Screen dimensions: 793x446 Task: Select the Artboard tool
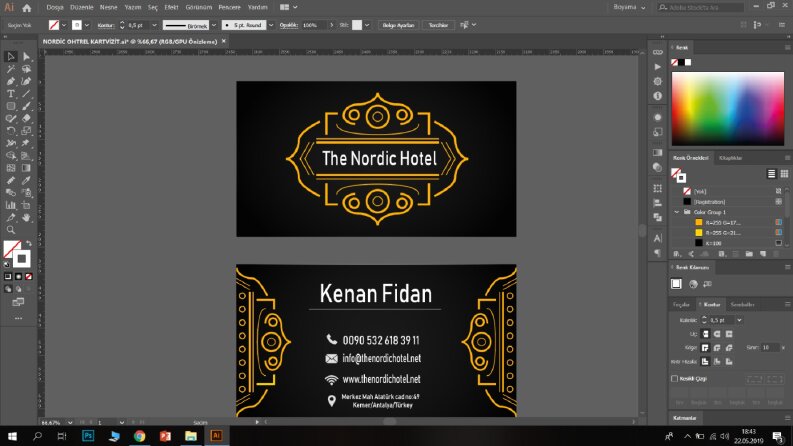26,205
